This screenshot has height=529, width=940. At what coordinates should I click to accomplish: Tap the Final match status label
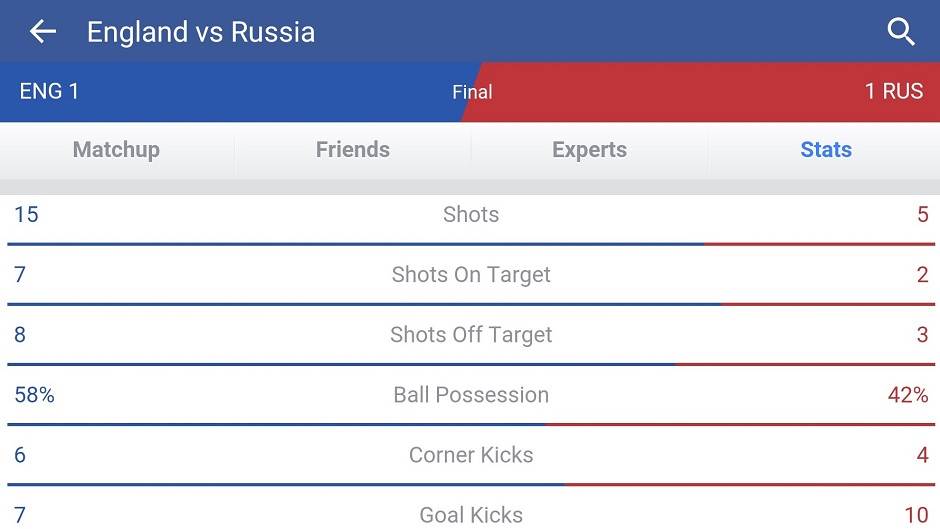click(x=472, y=92)
